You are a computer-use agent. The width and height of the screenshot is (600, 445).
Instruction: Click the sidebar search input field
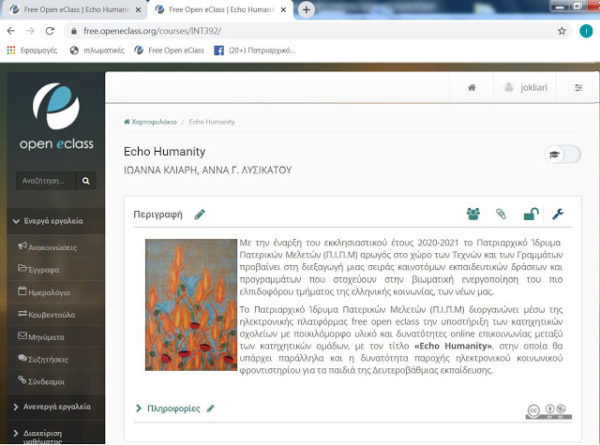[x=45, y=182]
